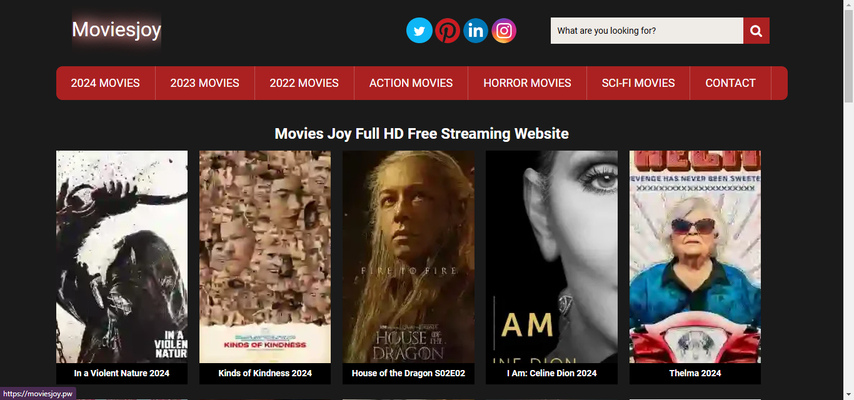Browse the HORROR MOVIES category

527,83
